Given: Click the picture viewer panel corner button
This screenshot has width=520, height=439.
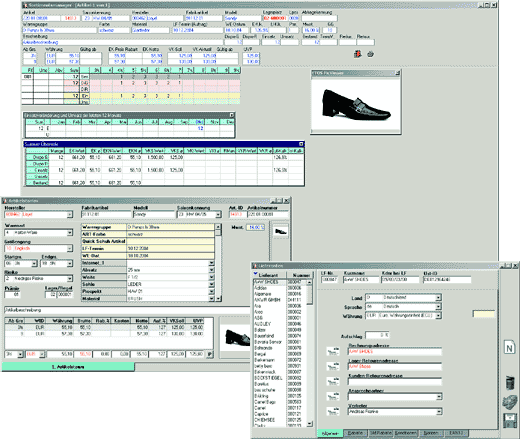Looking at the screenshot, I should (397, 73).
